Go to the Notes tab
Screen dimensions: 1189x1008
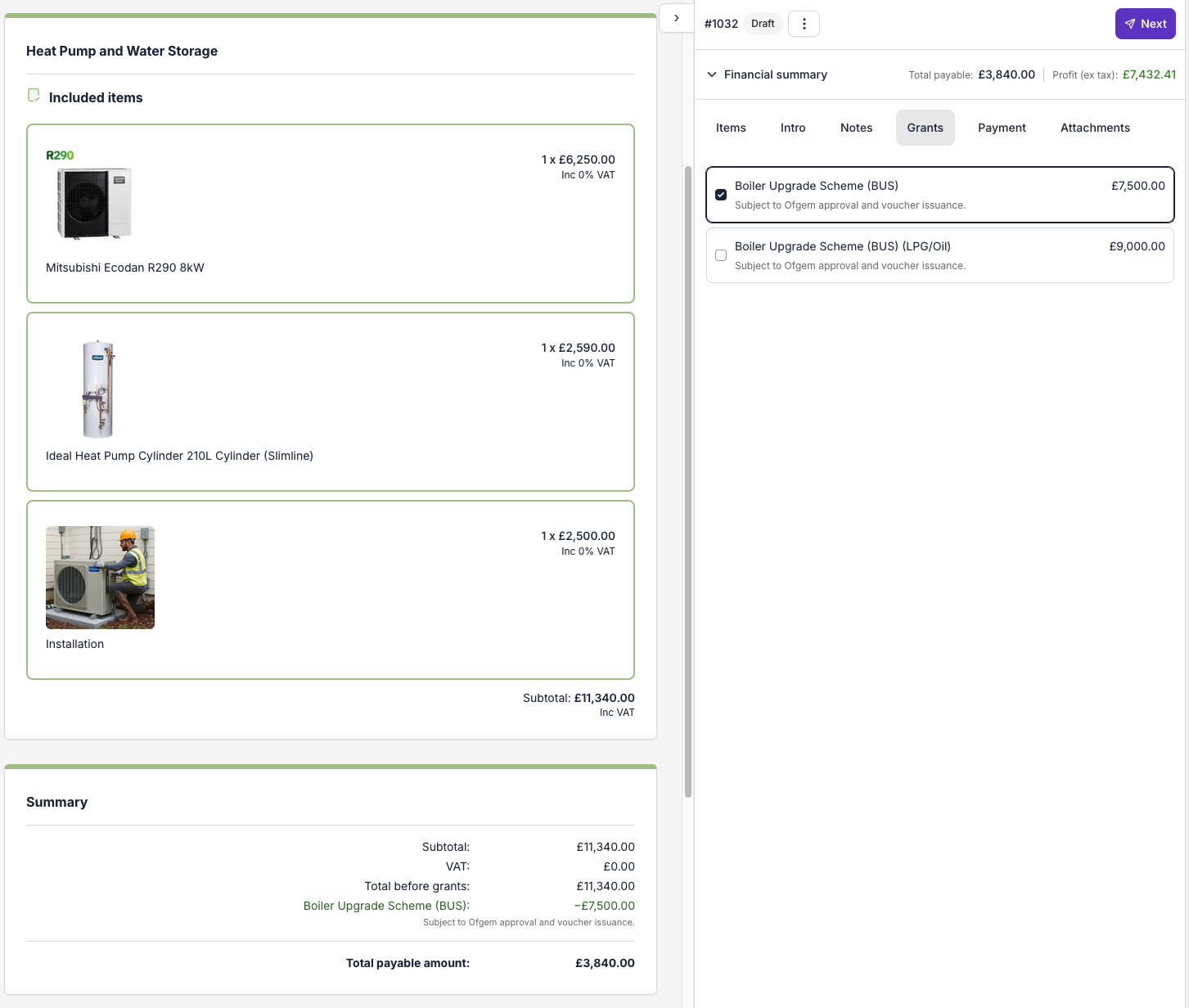(x=856, y=128)
